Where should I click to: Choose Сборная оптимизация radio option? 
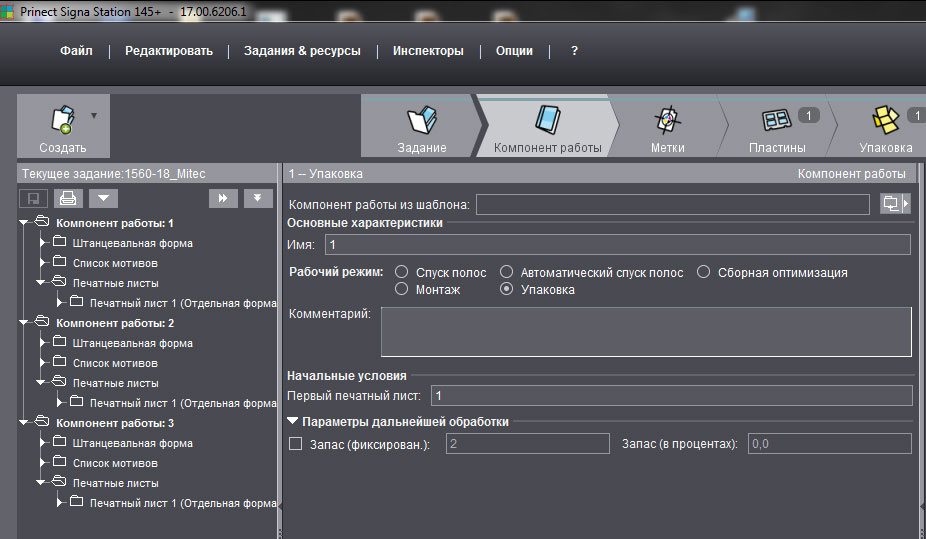(x=704, y=272)
